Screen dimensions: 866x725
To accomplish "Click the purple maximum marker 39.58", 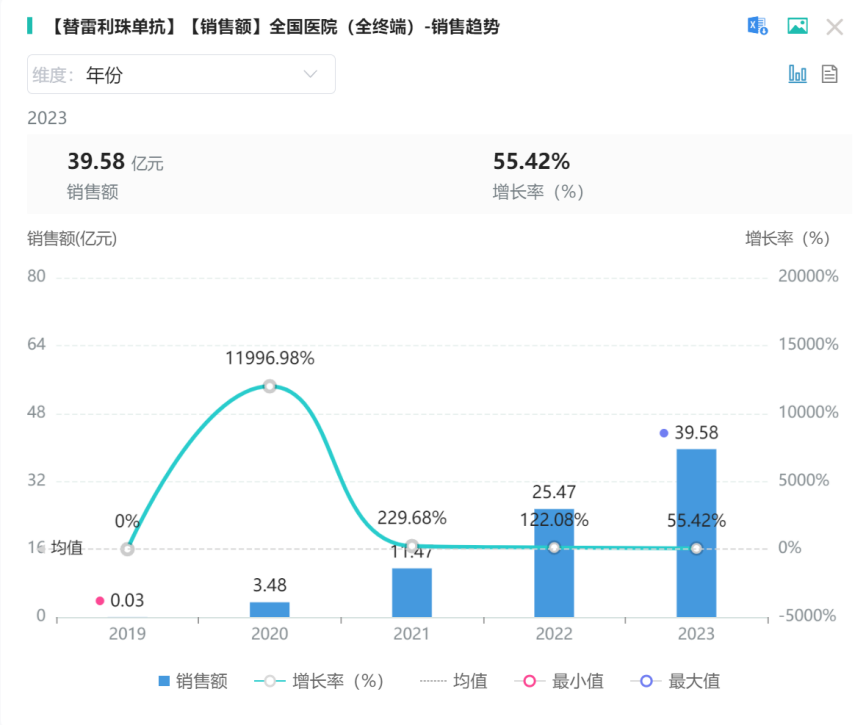I will [x=664, y=433].
